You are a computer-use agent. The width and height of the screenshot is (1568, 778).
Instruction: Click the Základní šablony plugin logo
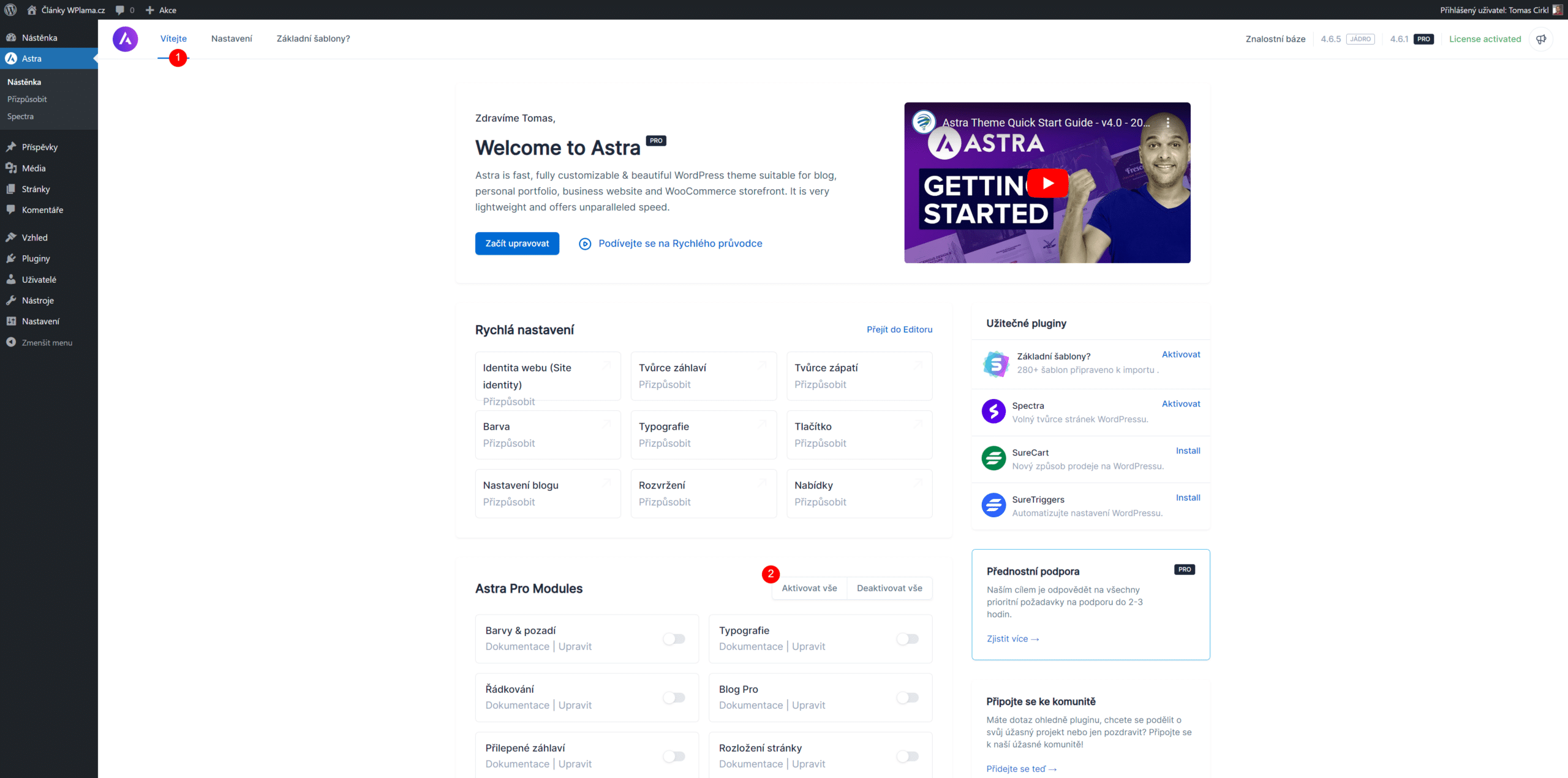click(x=995, y=364)
